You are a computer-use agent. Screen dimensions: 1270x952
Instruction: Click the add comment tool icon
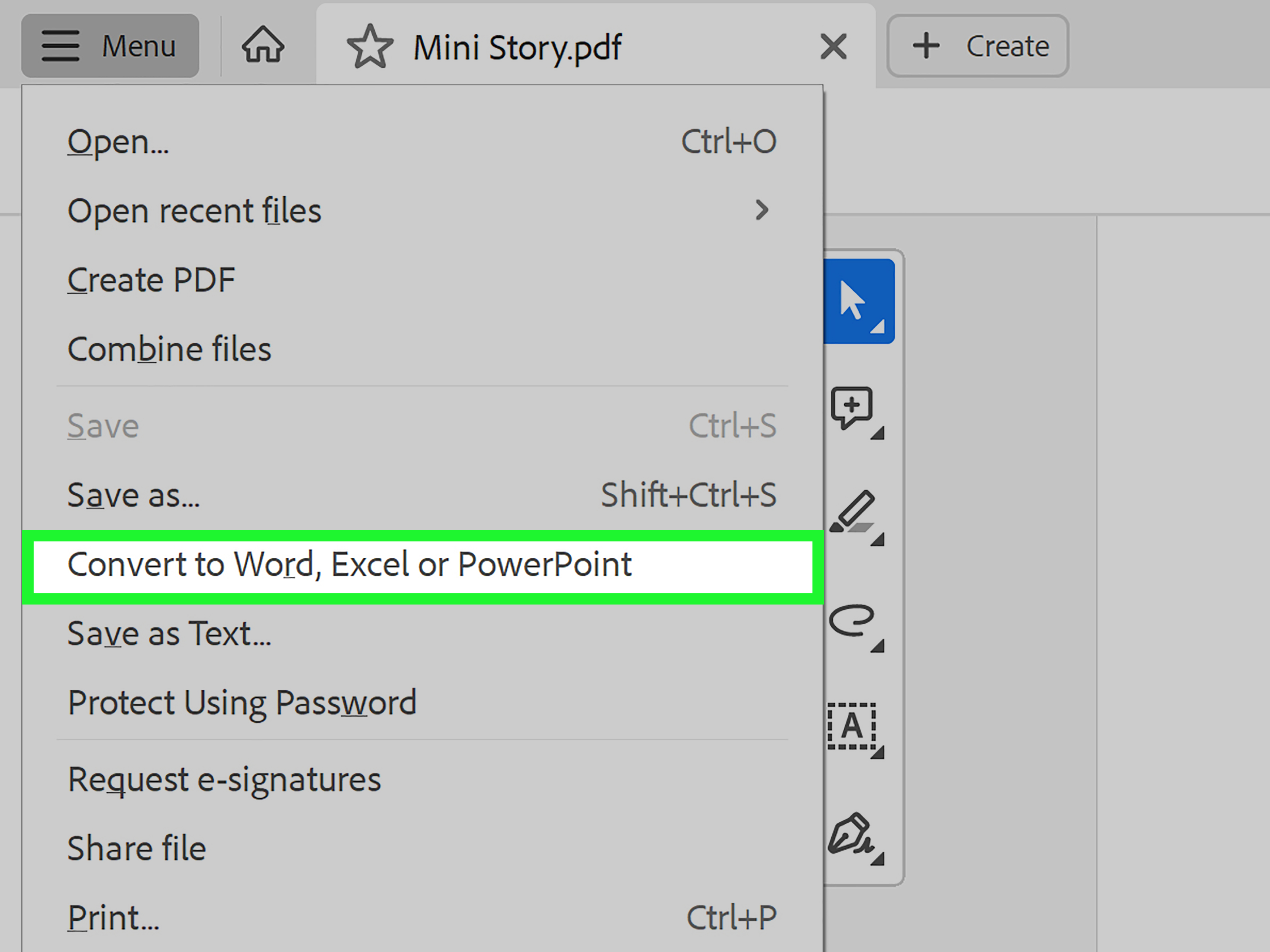click(851, 407)
